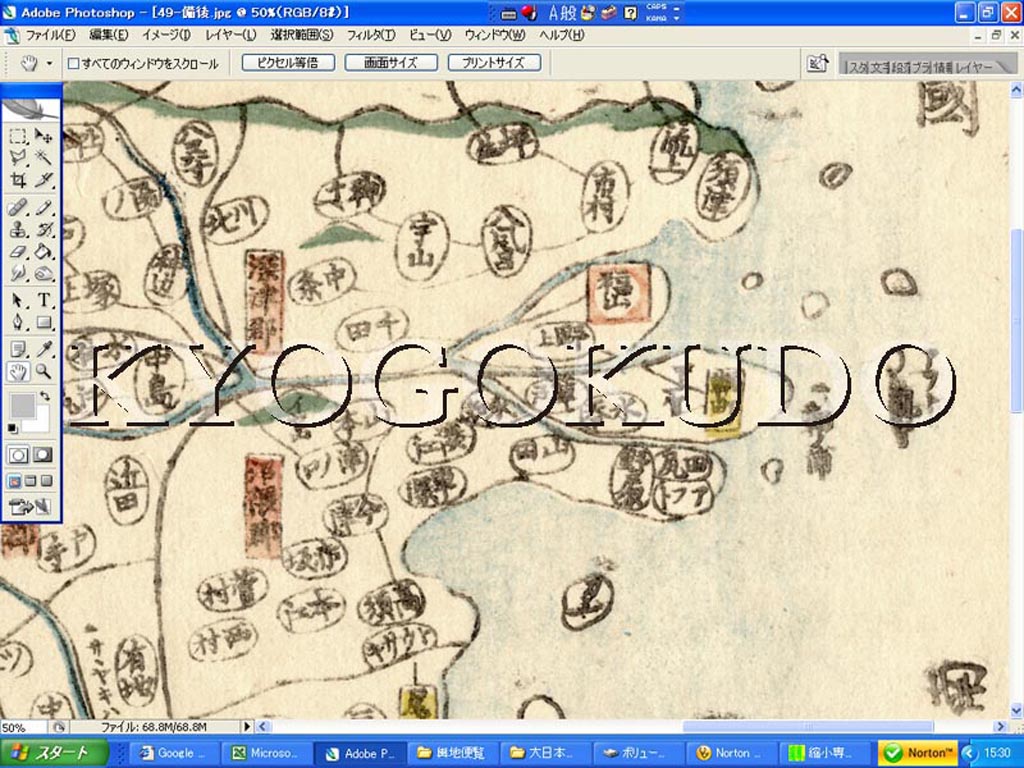Viewport: 1024px width, 768px height.
Task: Select the History Brush tool
Action: point(43,230)
